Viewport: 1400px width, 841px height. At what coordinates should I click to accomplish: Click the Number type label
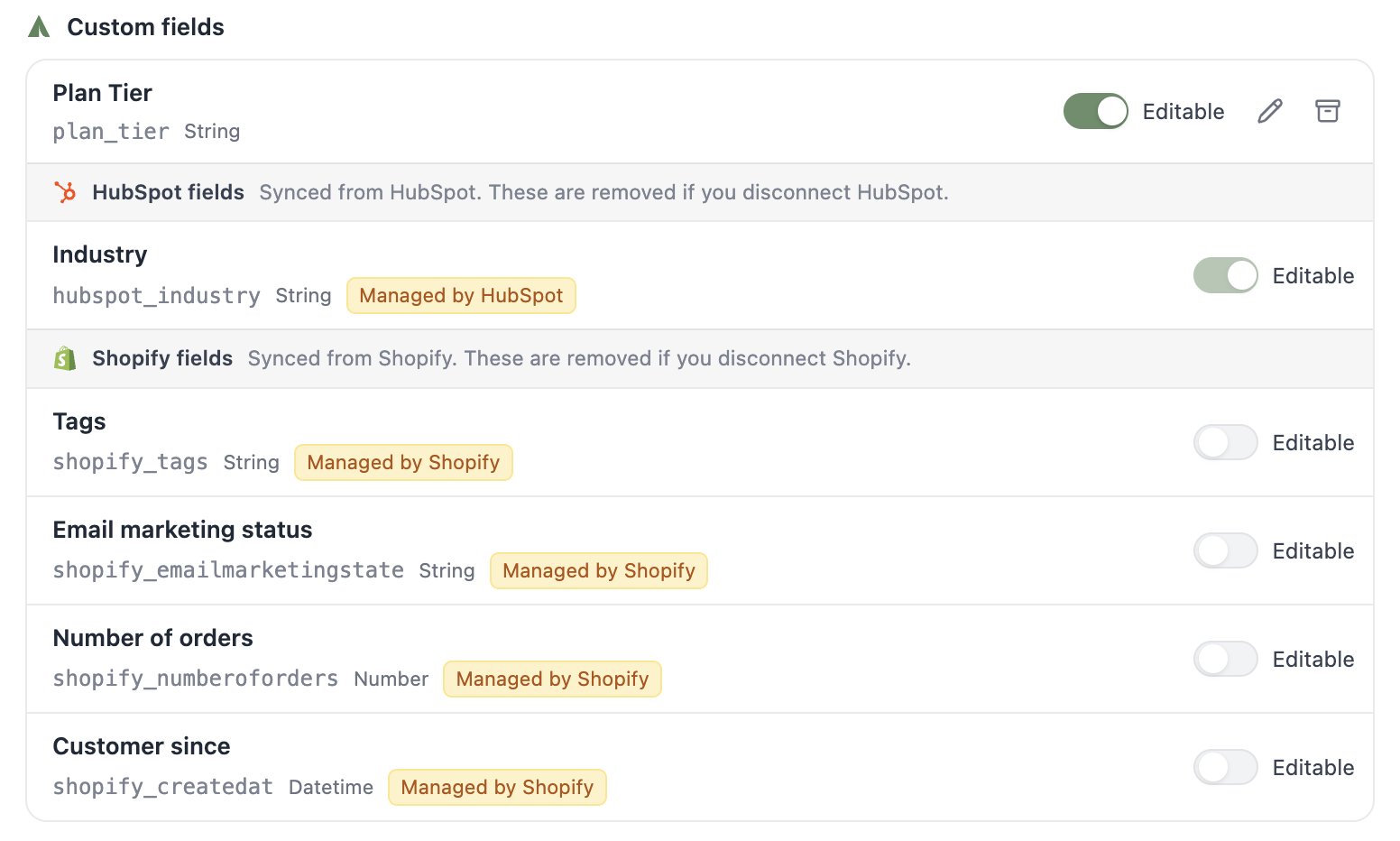tap(391, 679)
